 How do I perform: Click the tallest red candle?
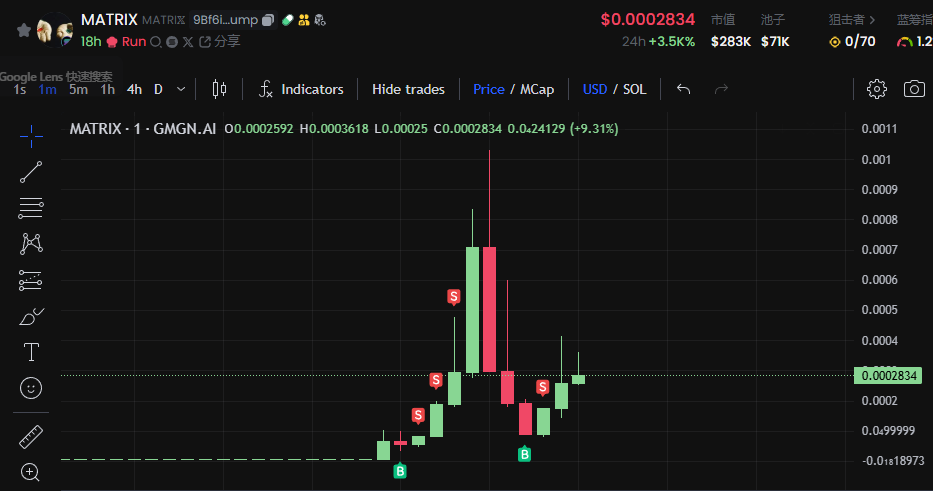click(x=490, y=309)
